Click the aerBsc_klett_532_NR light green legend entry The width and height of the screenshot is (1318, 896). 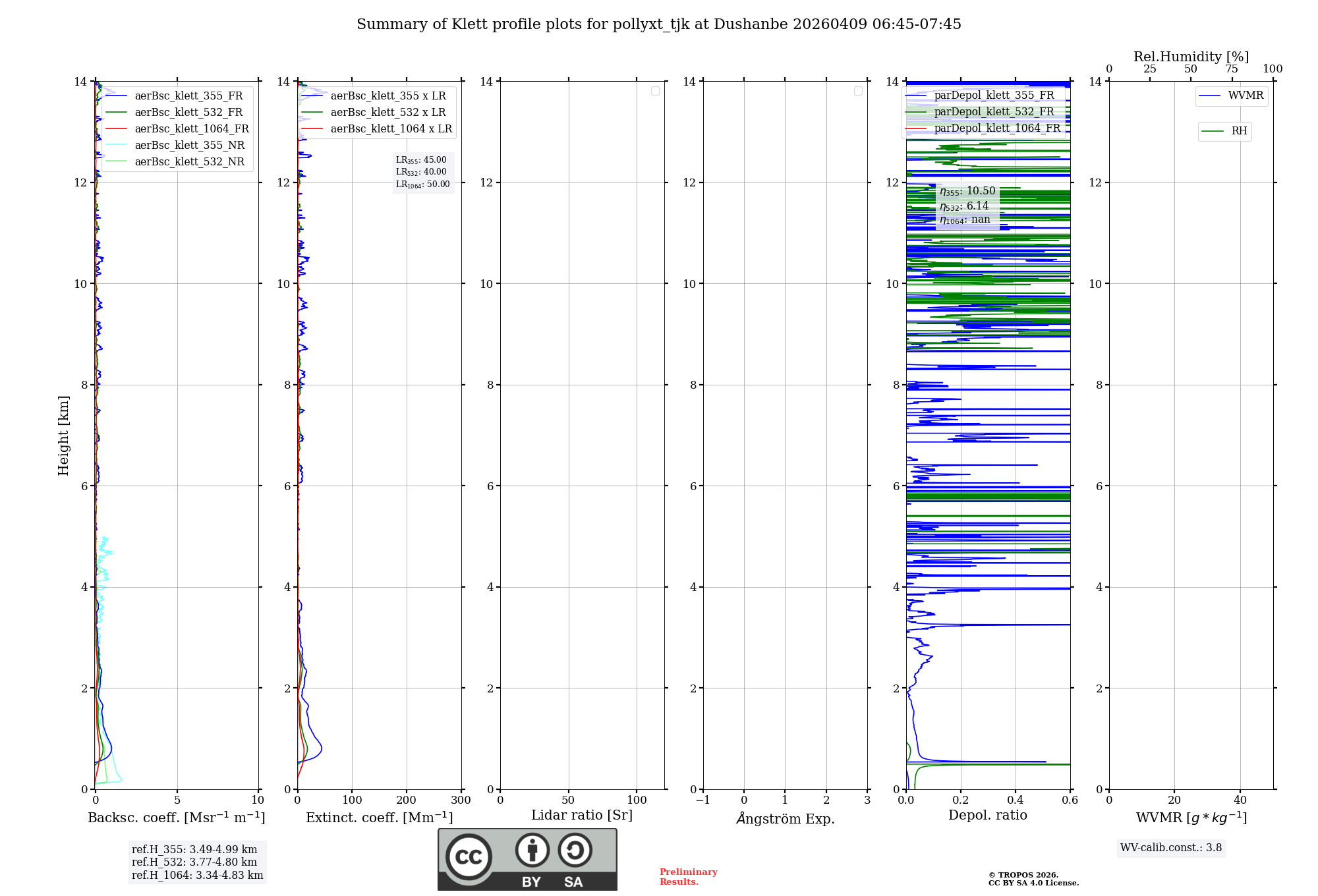pos(189,162)
